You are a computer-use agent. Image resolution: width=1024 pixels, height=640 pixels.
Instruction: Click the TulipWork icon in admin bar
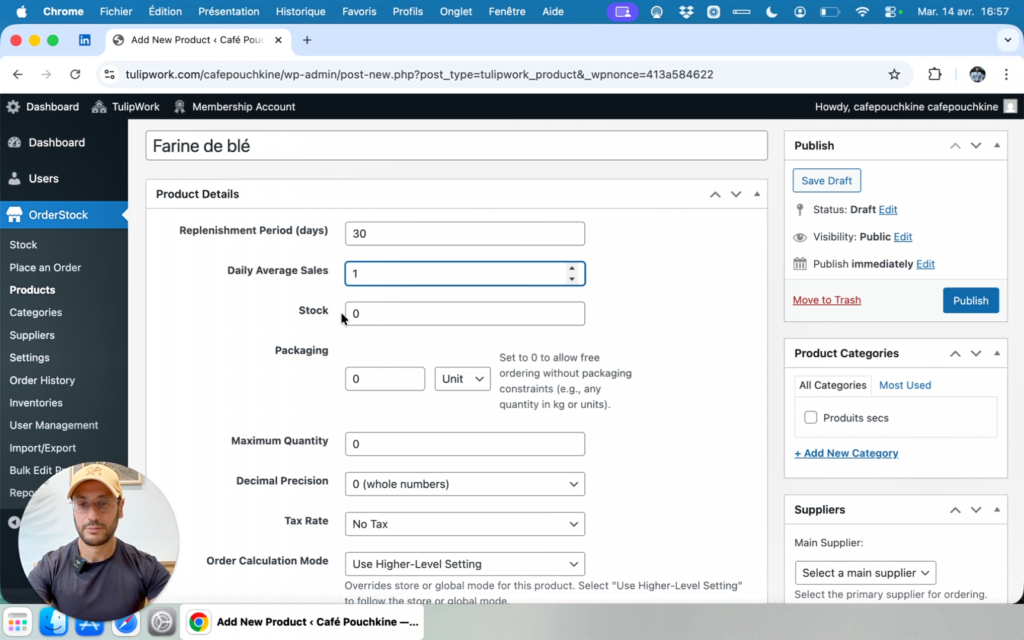(99, 107)
